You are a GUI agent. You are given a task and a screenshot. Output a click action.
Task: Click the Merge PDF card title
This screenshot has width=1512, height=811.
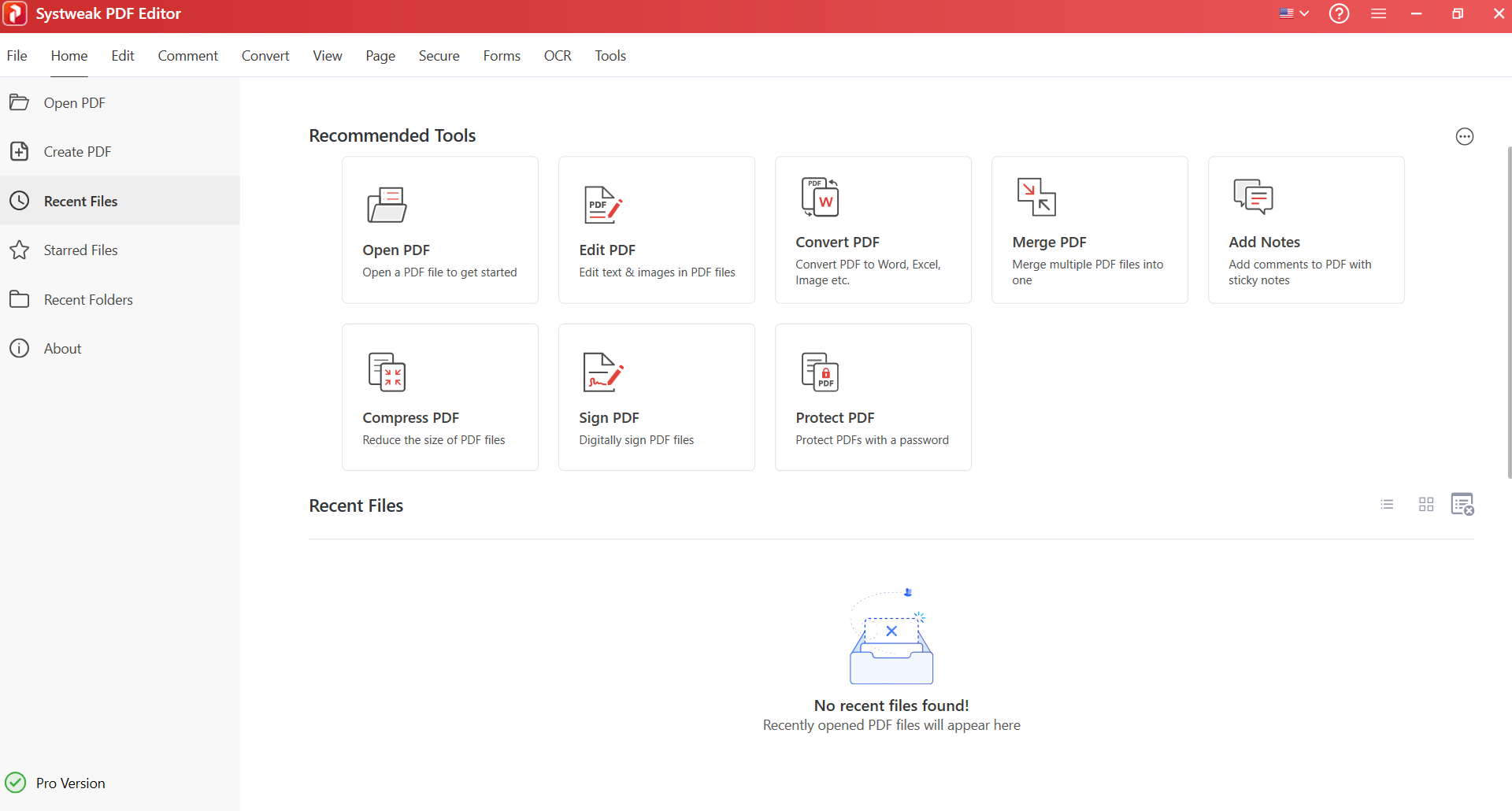pos(1049,243)
